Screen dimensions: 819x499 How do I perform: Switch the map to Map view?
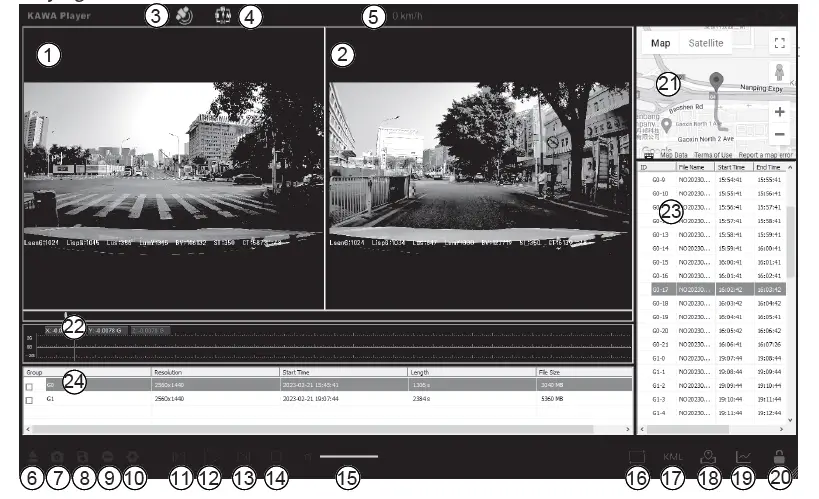point(660,43)
